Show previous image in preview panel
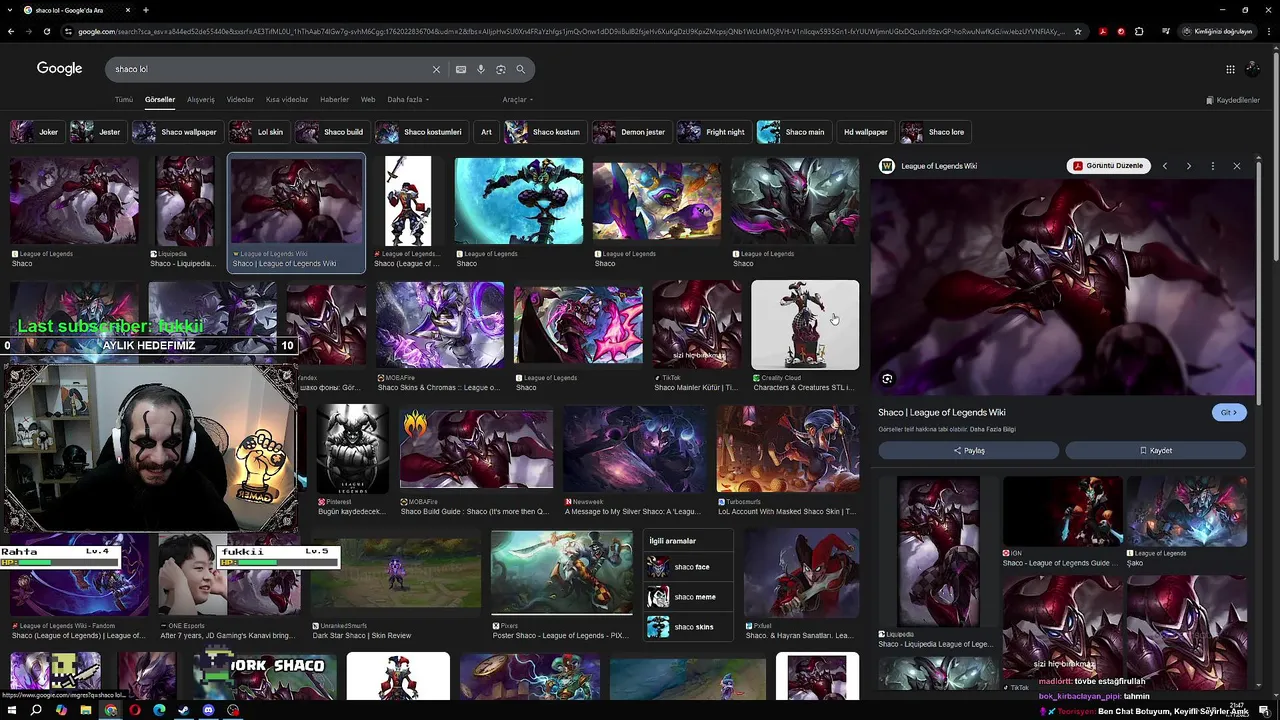1280x720 pixels. 1164,166
